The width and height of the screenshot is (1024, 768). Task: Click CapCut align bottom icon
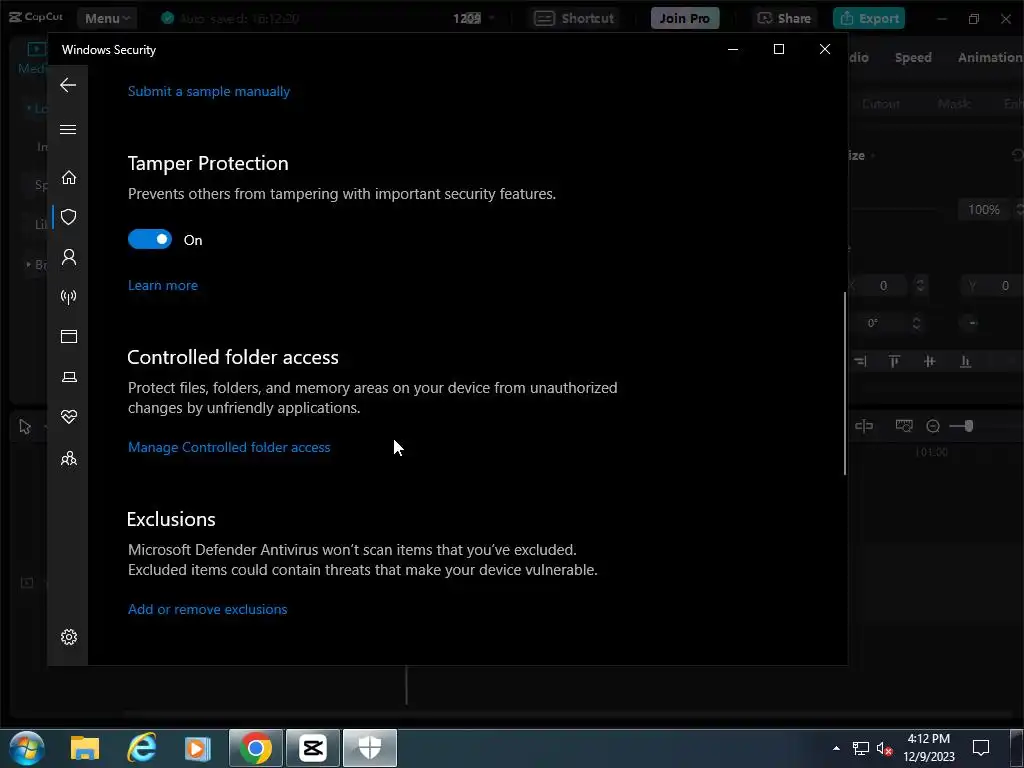(965, 361)
